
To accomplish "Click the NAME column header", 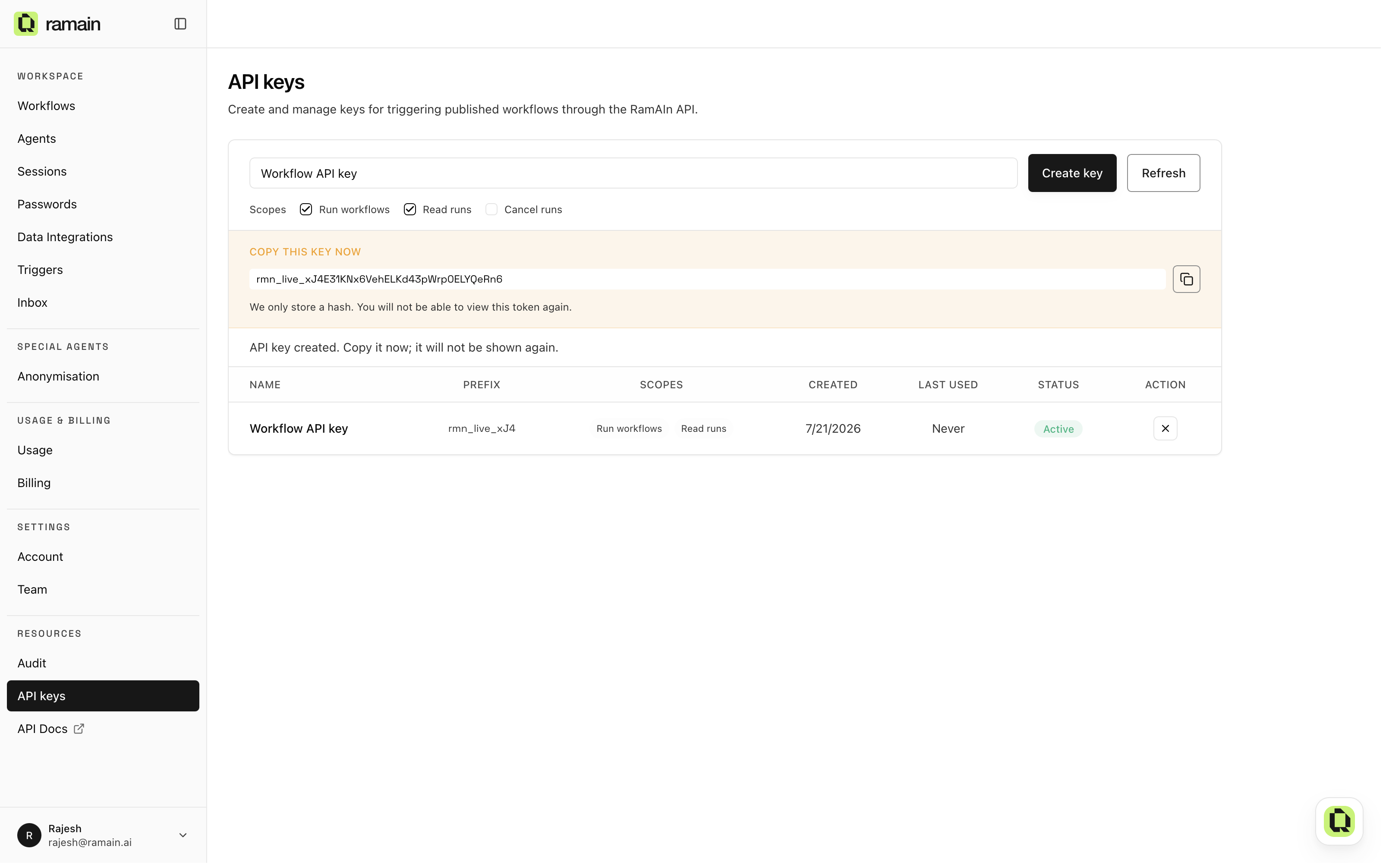I will pos(265,385).
